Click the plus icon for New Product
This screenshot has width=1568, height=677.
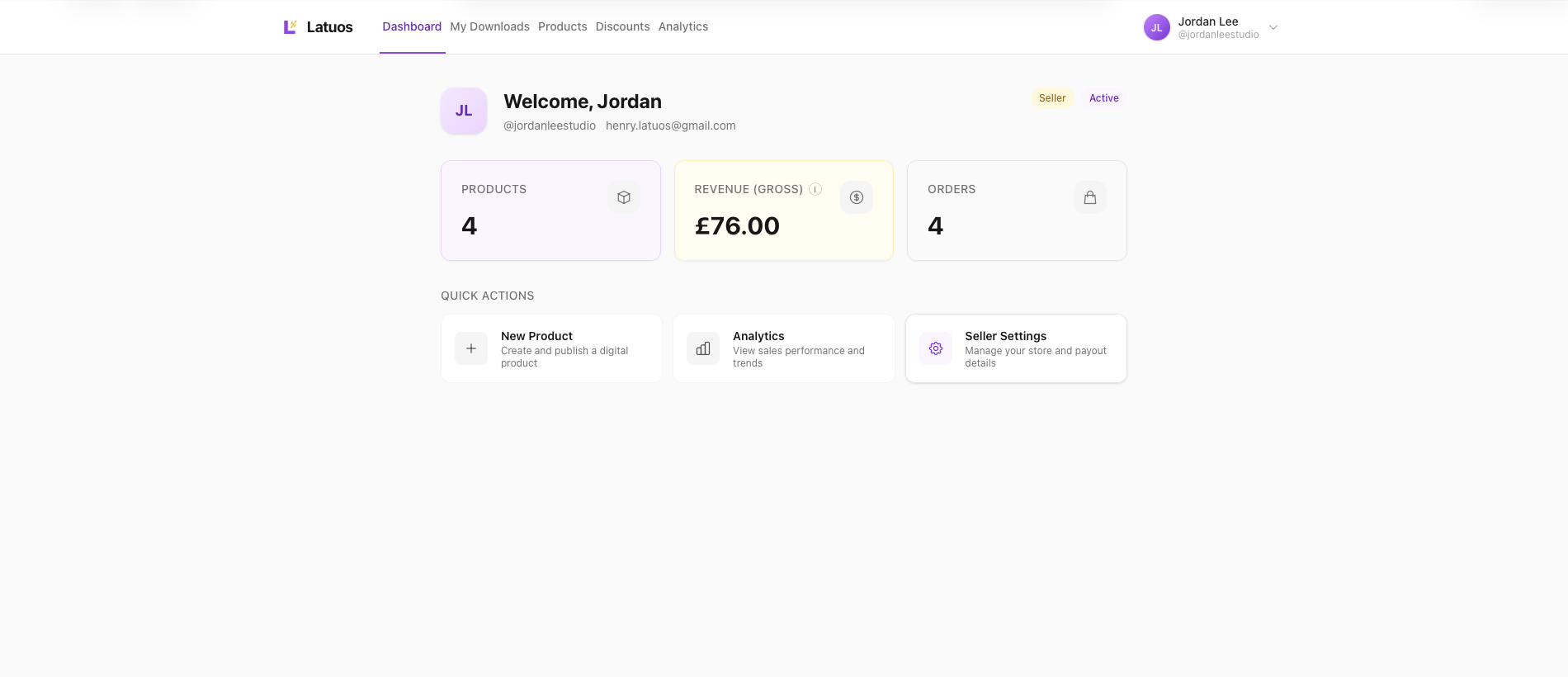pyautogui.click(x=471, y=348)
